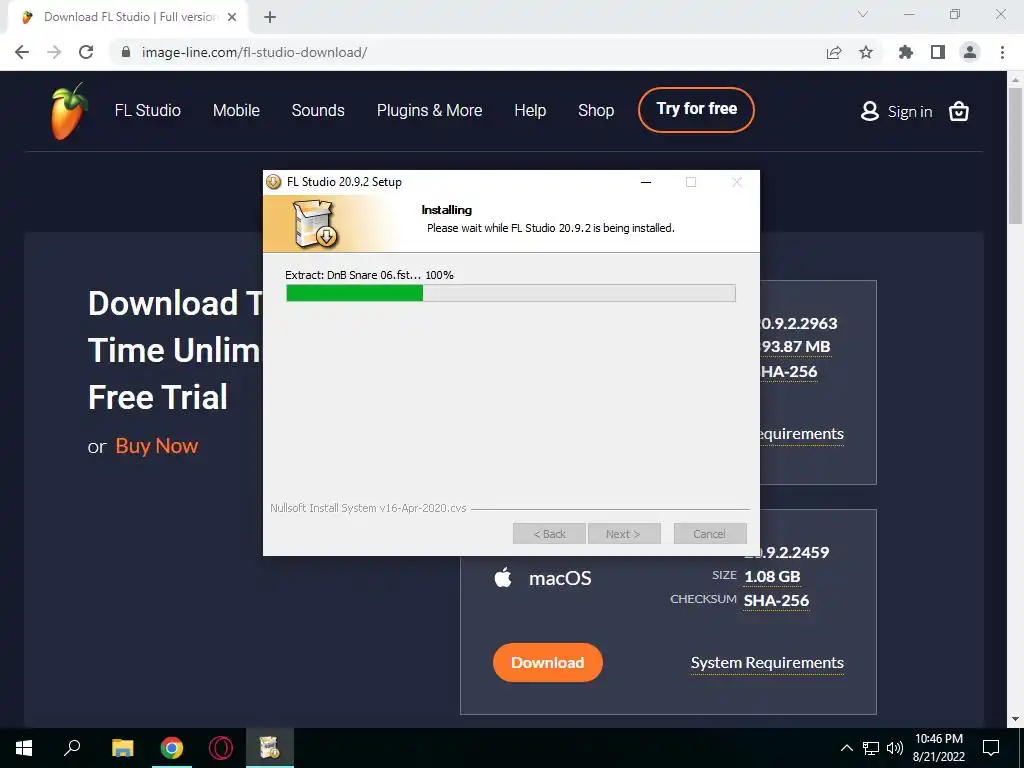
Task: Launch Opera from taskbar
Action: coord(221,748)
